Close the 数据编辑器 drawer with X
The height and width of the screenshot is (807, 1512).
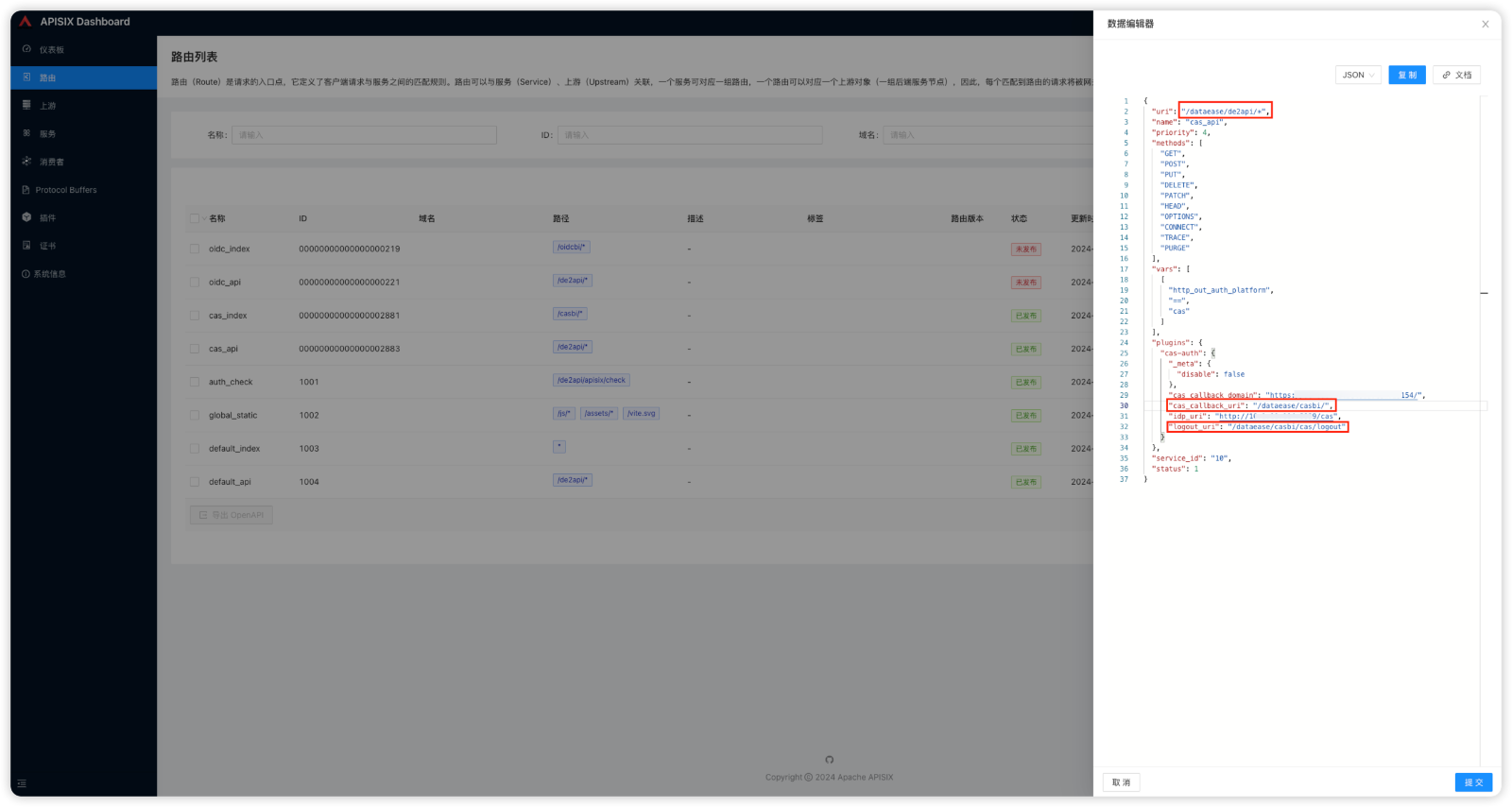(x=1485, y=25)
